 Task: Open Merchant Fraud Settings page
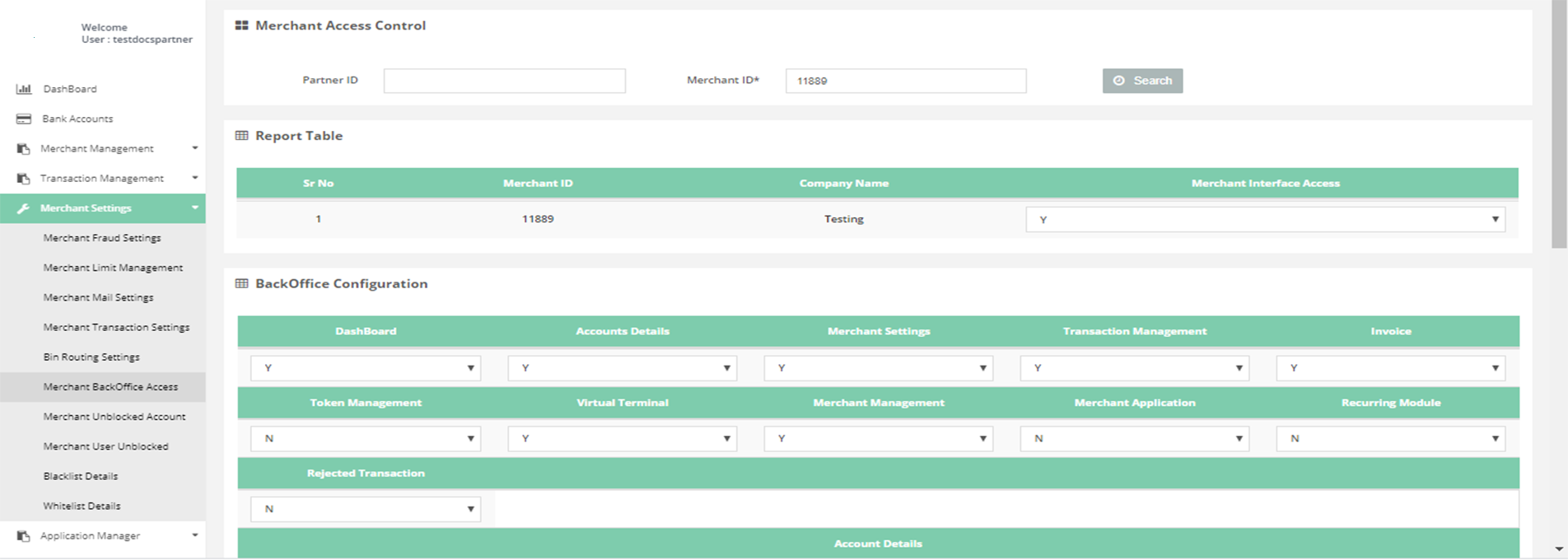coord(102,238)
